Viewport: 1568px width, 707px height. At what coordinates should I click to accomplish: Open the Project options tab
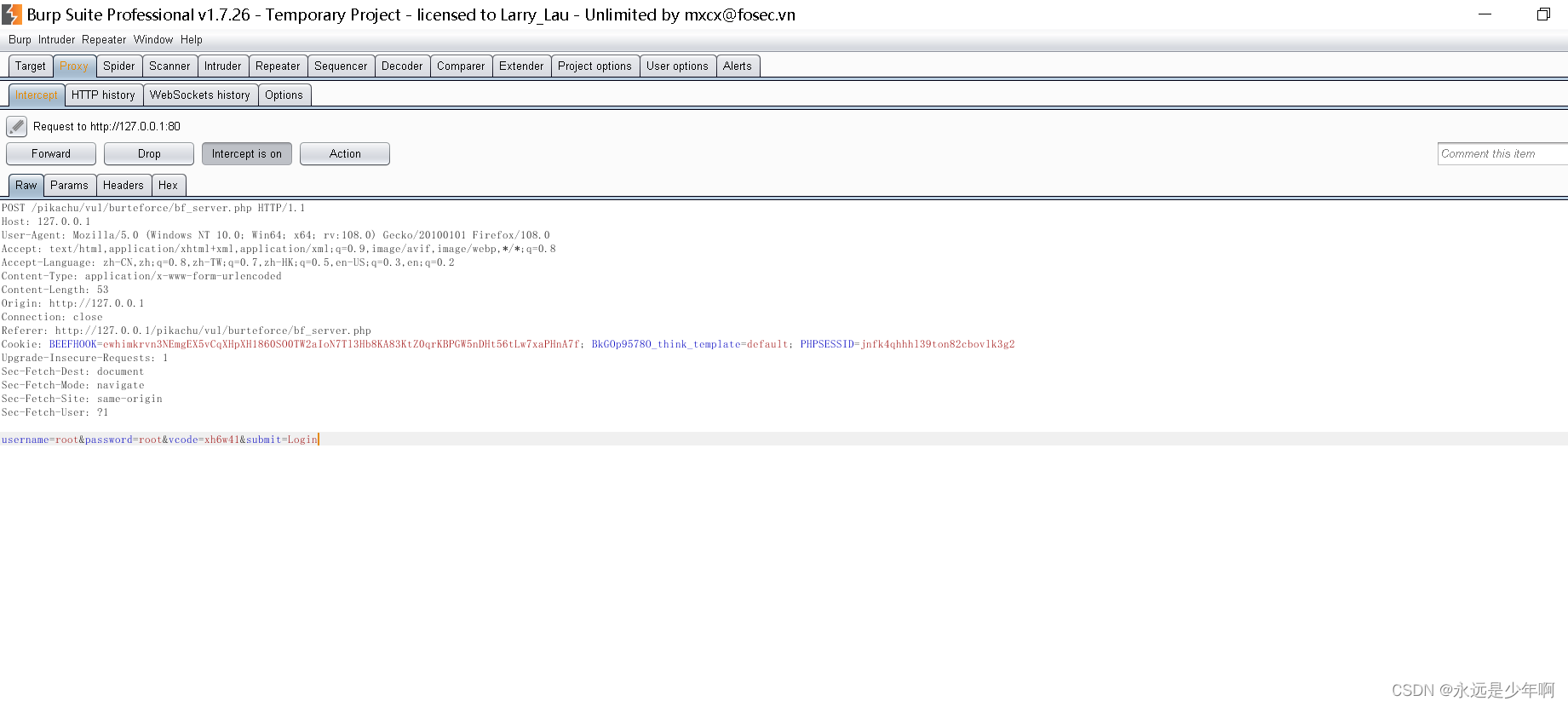[594, 66]
